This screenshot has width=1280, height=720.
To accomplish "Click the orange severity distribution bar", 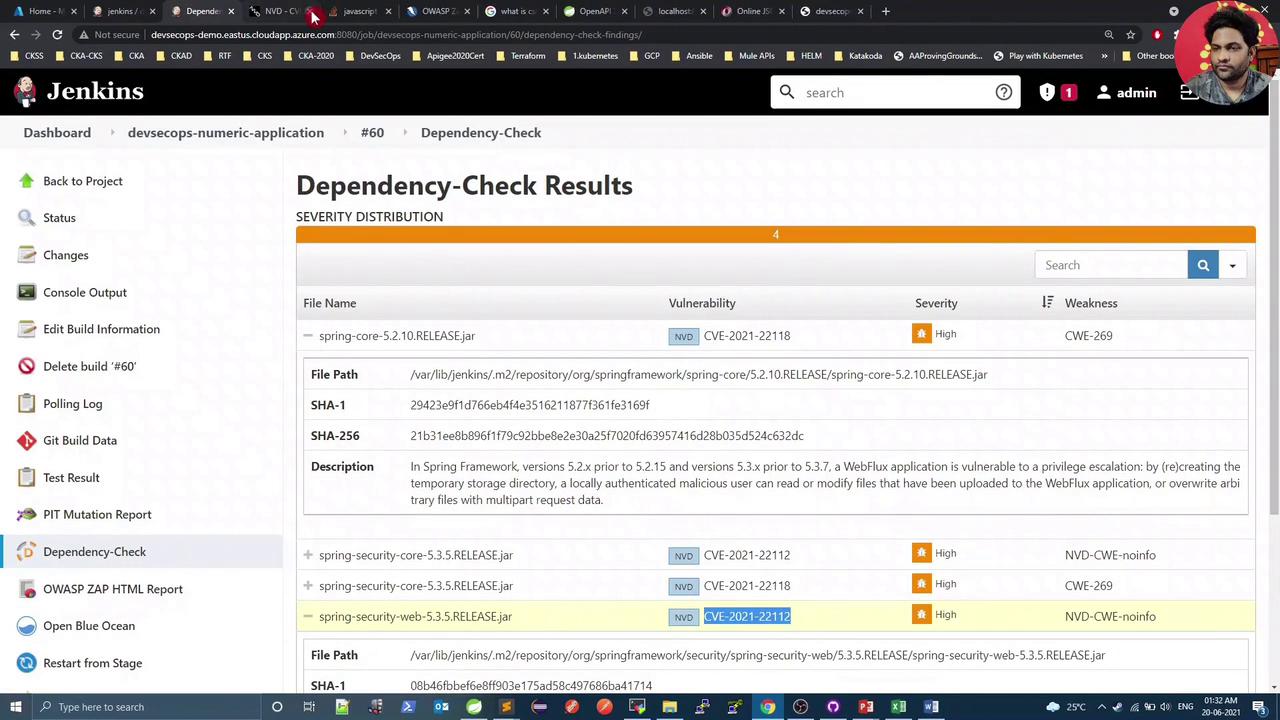I will tap(775, 234).
